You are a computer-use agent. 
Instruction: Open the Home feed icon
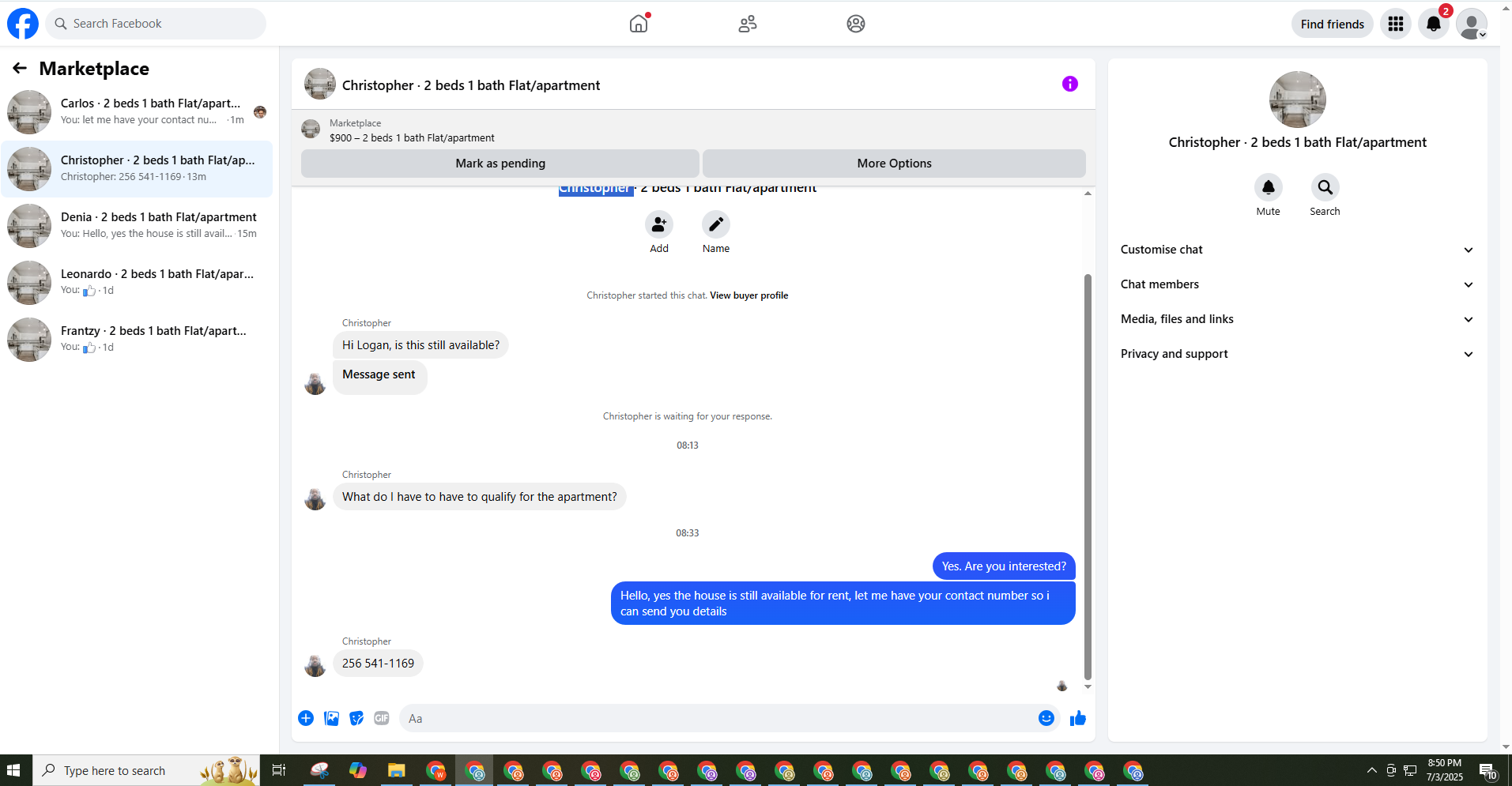pyautogui.click(x=639, y=24)
